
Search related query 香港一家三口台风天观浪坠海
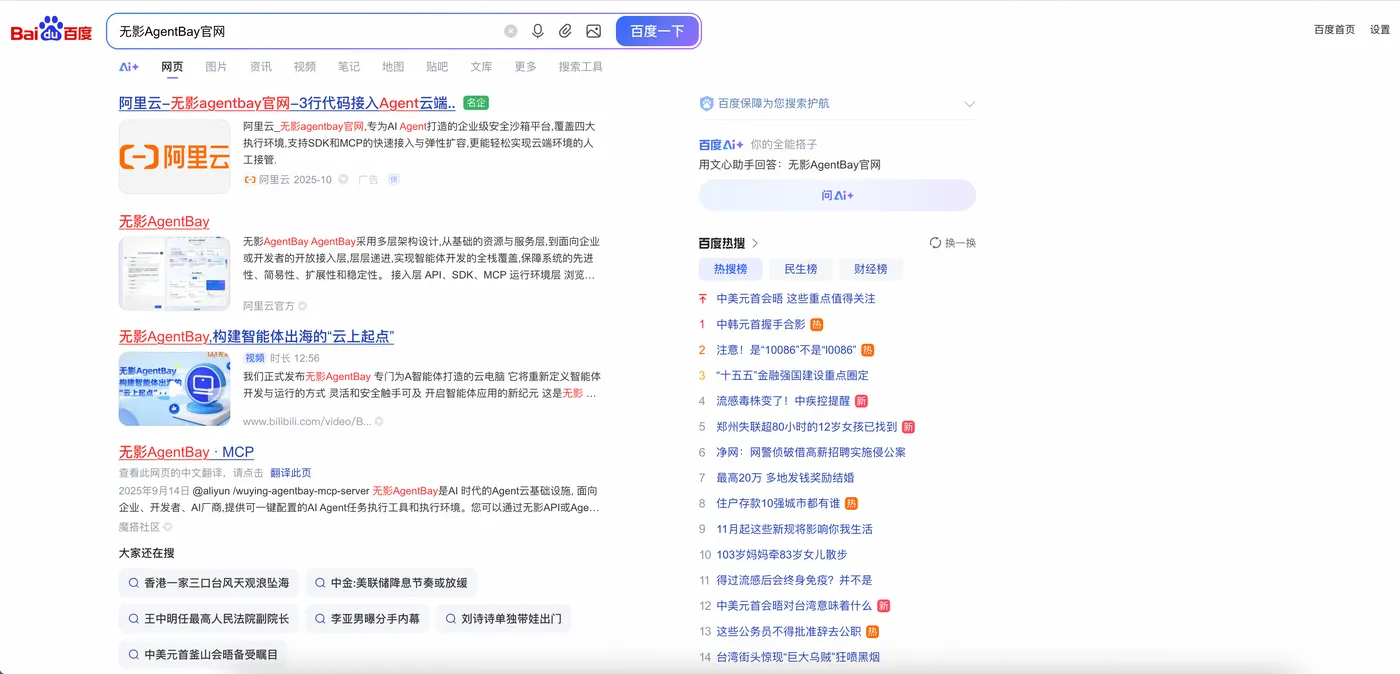208,583
